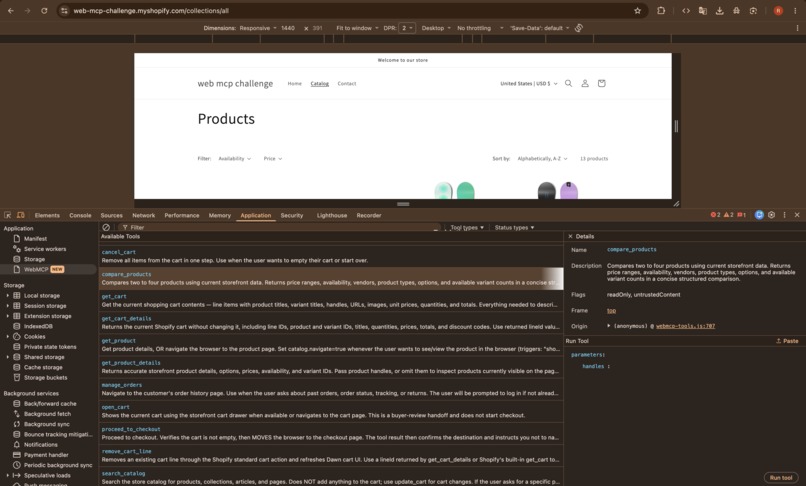Viewport: 806px width, 486px height.
Task: Open the browser extensions puzzle icon
Action: 661,10
